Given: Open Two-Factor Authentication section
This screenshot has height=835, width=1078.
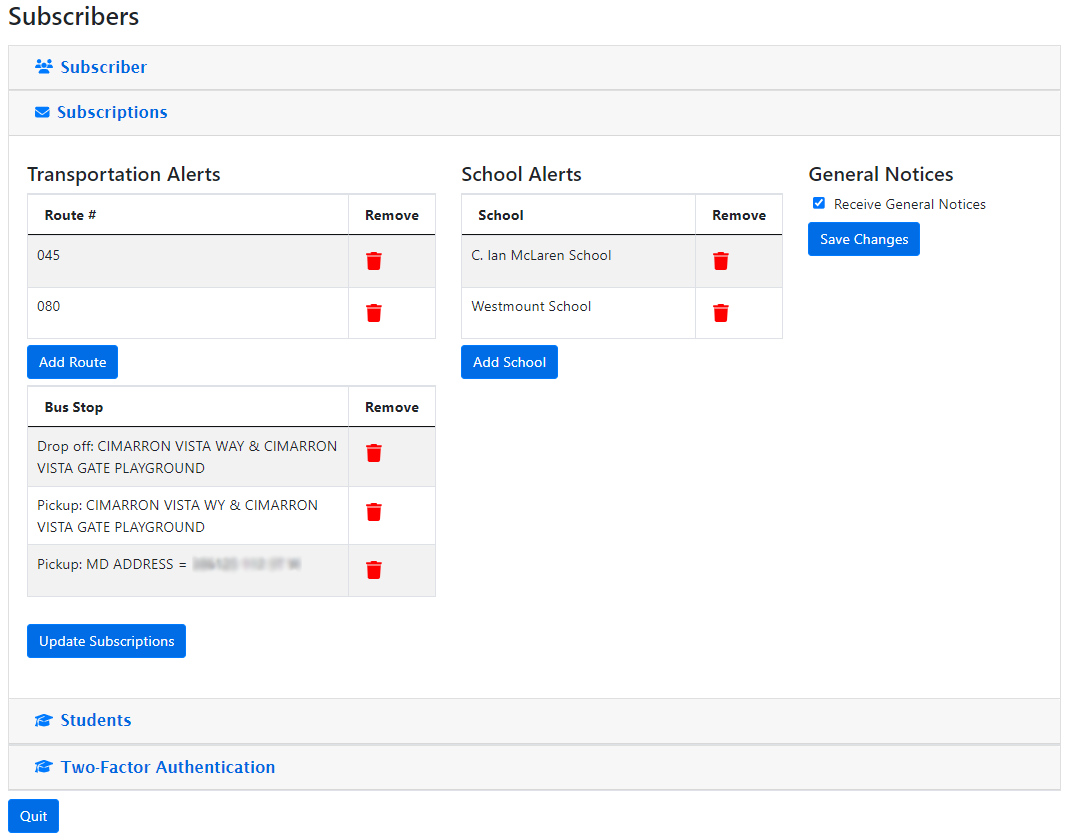Looking at the screenshot, I should point(167,767).
